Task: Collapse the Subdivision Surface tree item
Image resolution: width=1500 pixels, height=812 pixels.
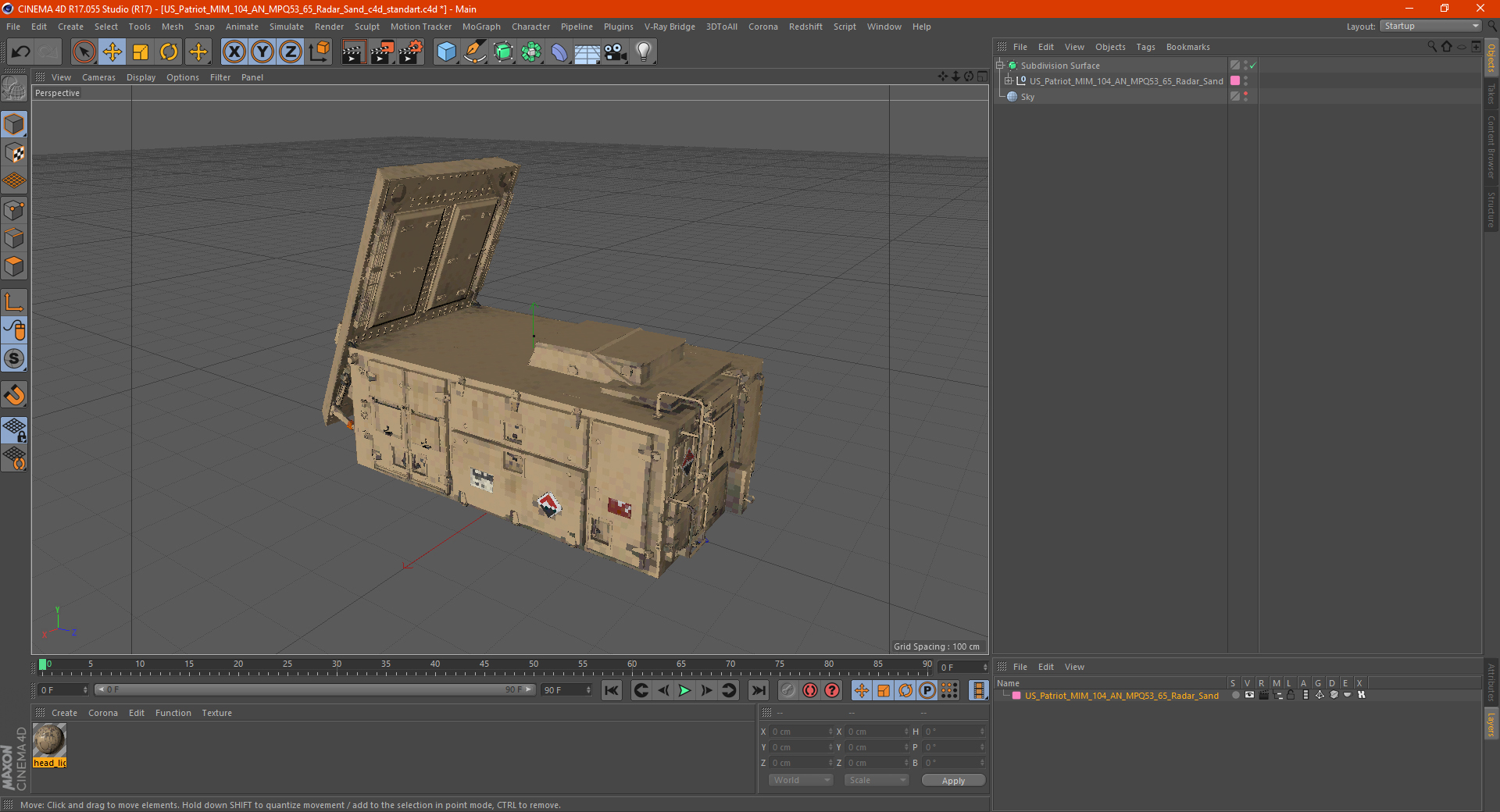Action: (999, 66)
